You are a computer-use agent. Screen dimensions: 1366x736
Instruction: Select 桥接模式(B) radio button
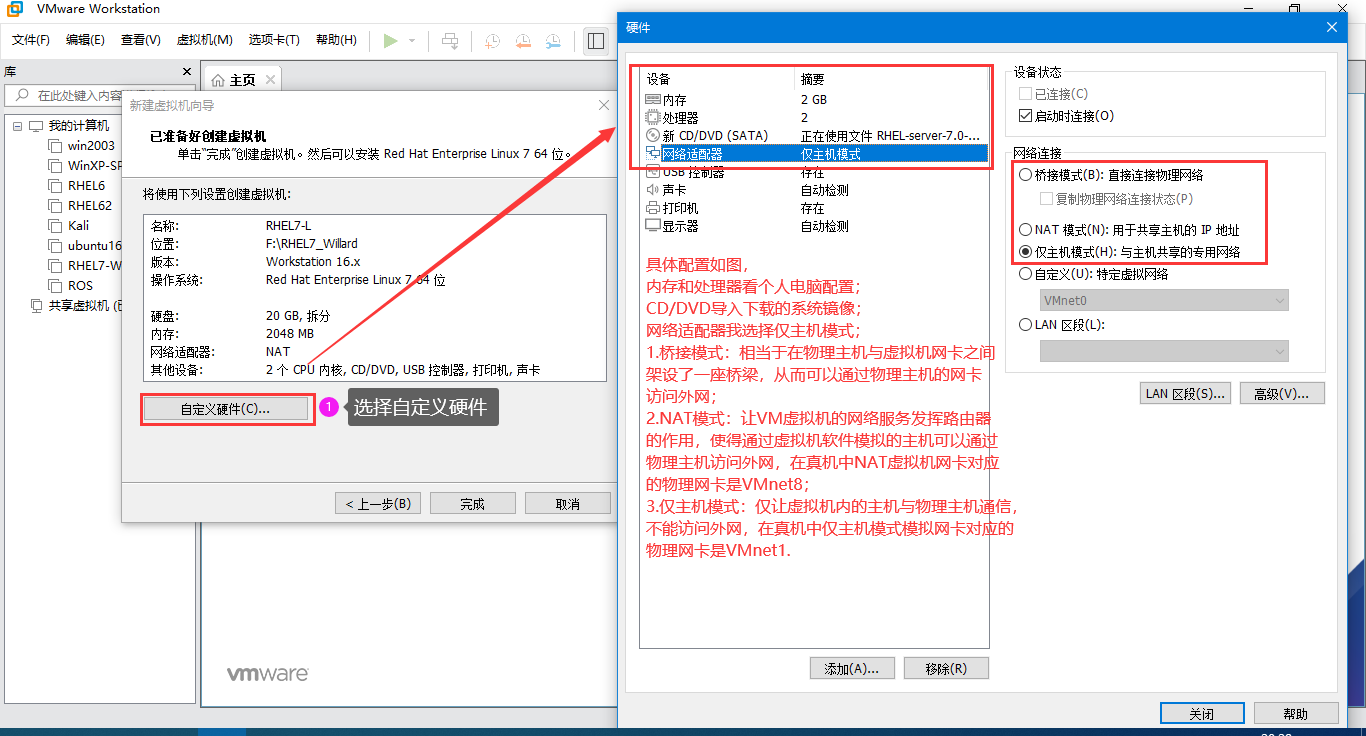1025,175
